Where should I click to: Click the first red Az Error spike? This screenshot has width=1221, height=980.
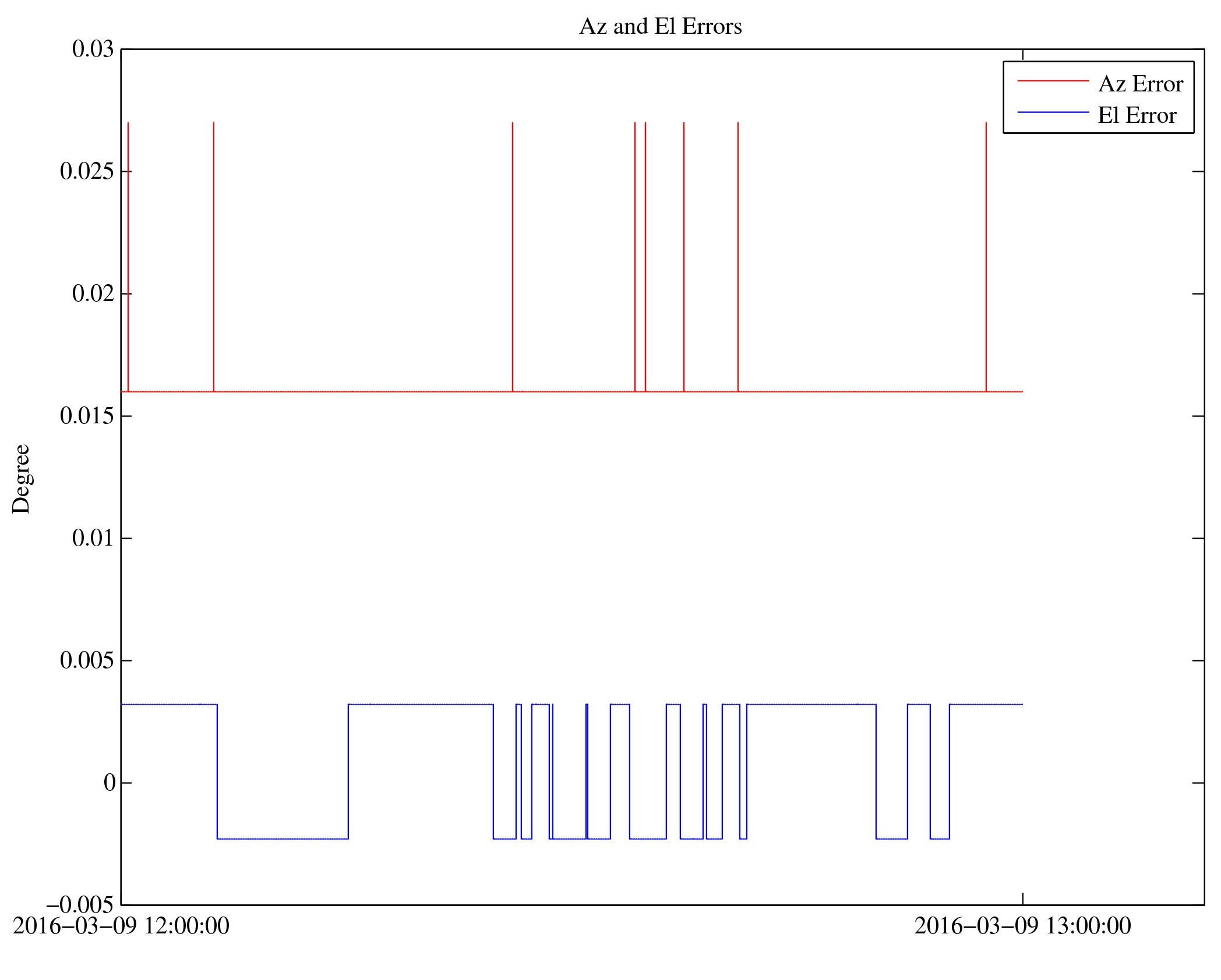(128, 256)
